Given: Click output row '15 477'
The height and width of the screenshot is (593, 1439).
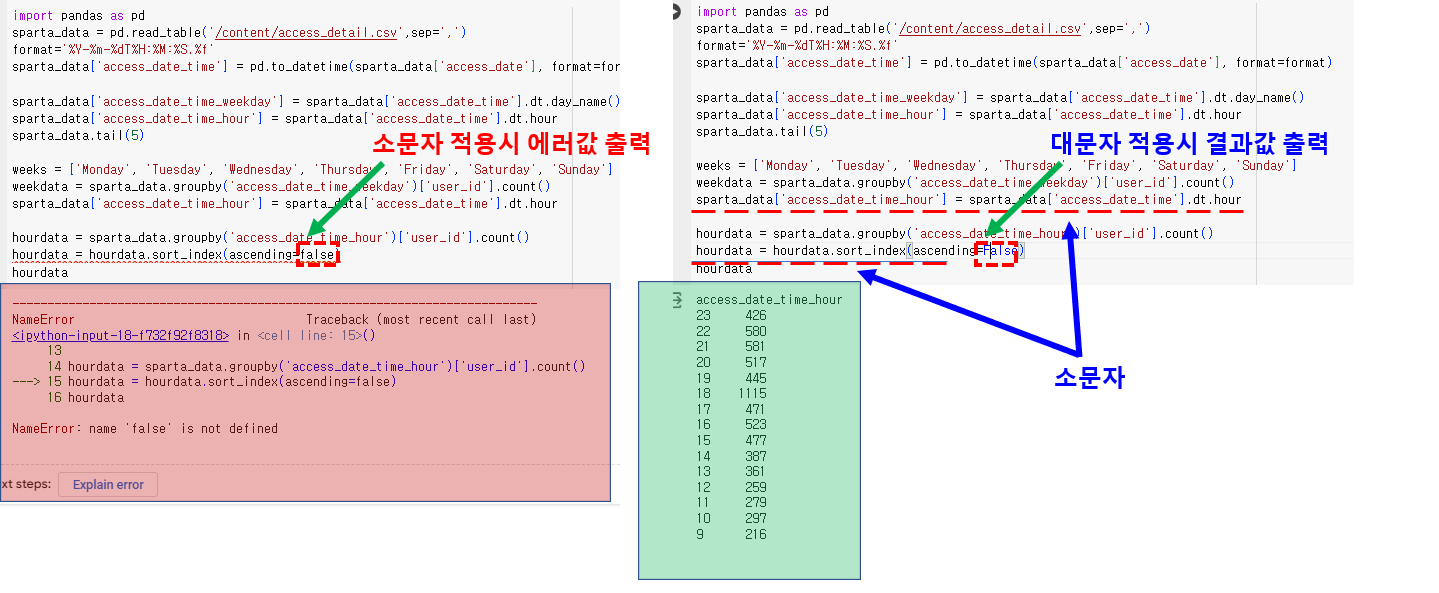Looking at the screenshot, I should click(731, 440).
